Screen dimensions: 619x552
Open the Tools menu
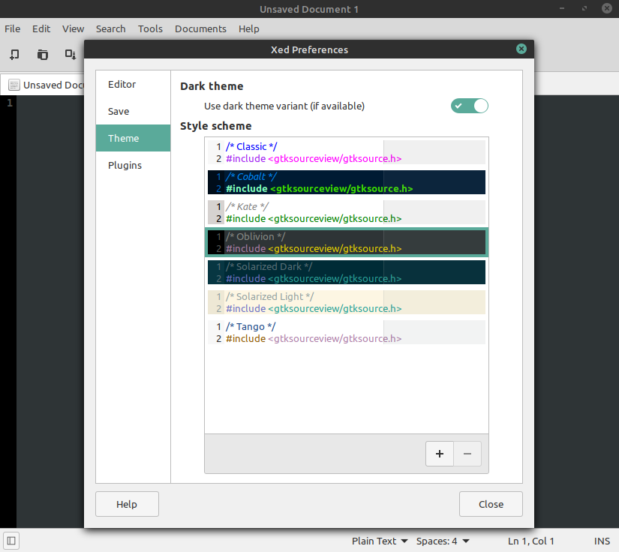(x=150, y=29)
